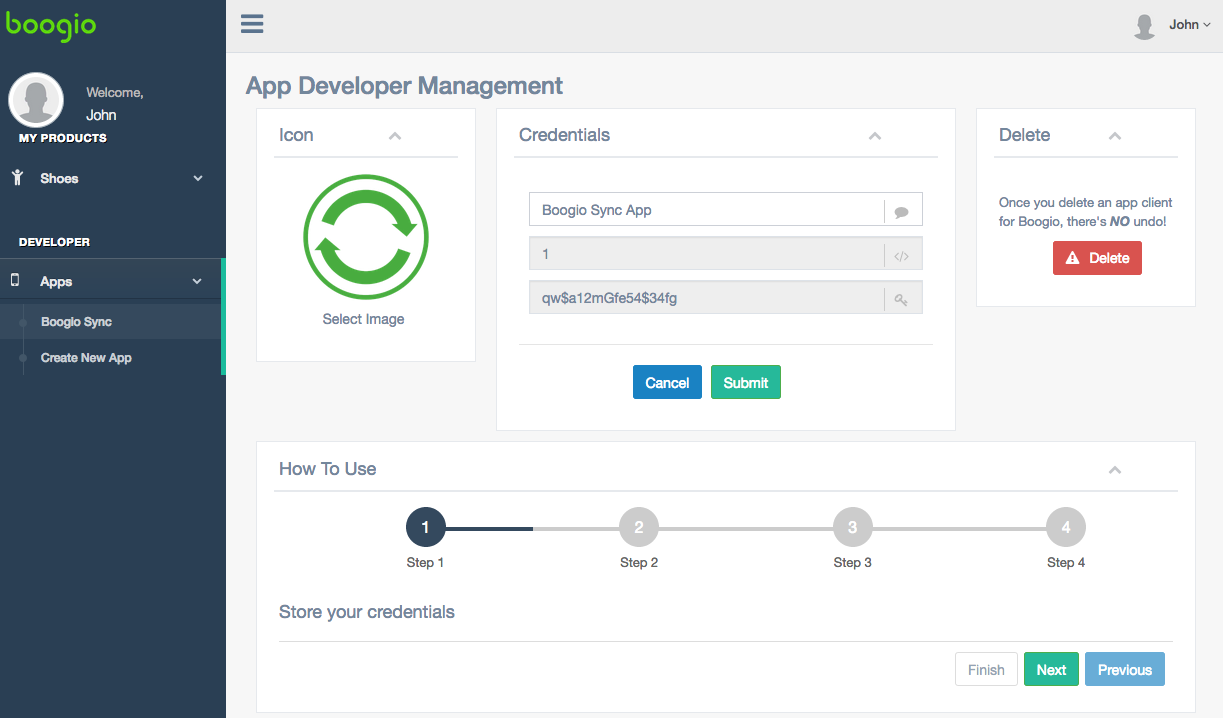Jump to Step 3 in the wizard

(x=852, y=527)
